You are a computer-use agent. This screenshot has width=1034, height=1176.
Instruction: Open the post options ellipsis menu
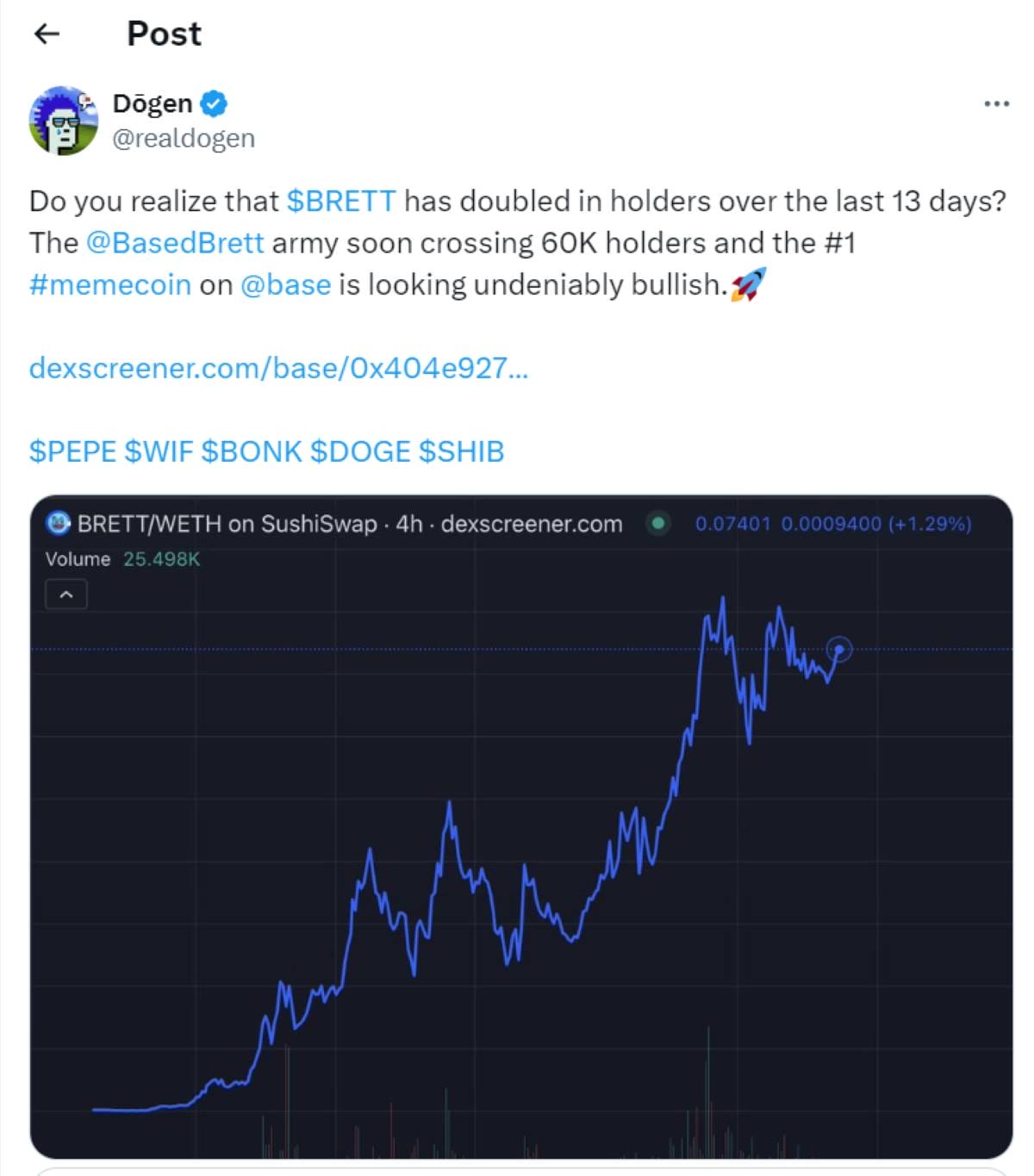coord(995,103)
